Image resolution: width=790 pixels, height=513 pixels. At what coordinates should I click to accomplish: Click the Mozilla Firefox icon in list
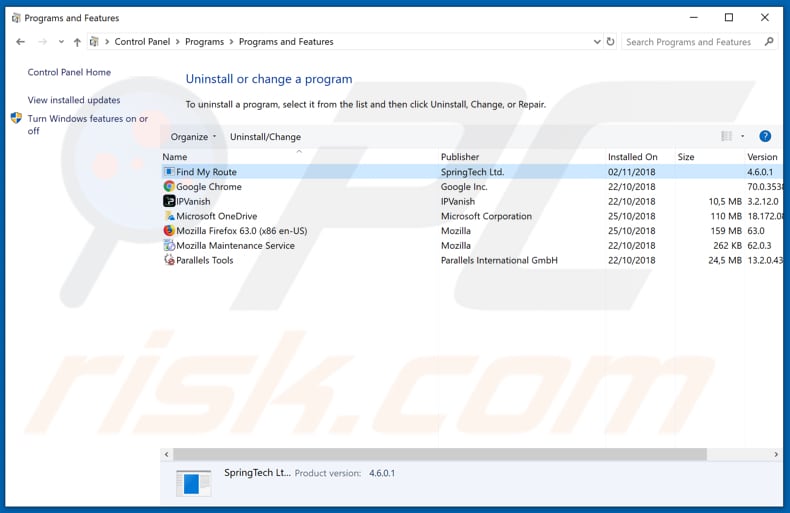169,230
